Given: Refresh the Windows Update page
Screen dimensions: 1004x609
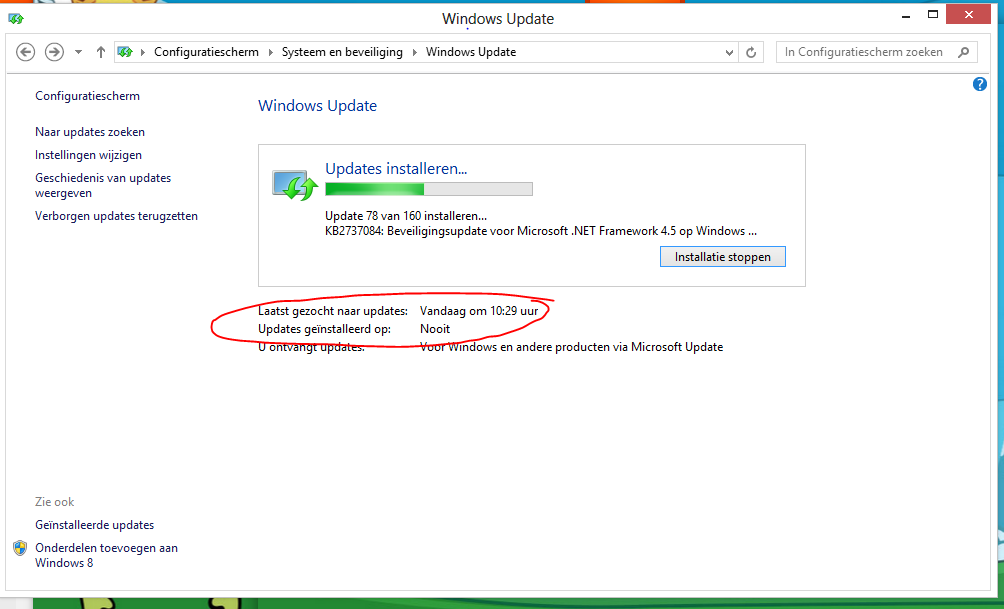Looking at the screenshot, I should point(751,53).
